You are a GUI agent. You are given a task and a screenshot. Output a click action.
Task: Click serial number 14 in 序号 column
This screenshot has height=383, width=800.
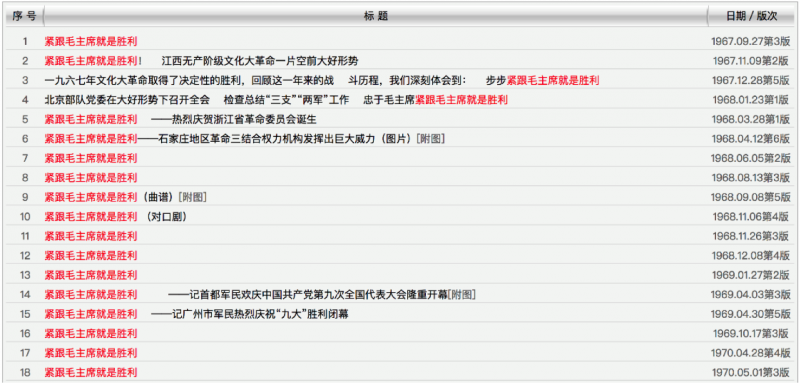click(25, 294)
